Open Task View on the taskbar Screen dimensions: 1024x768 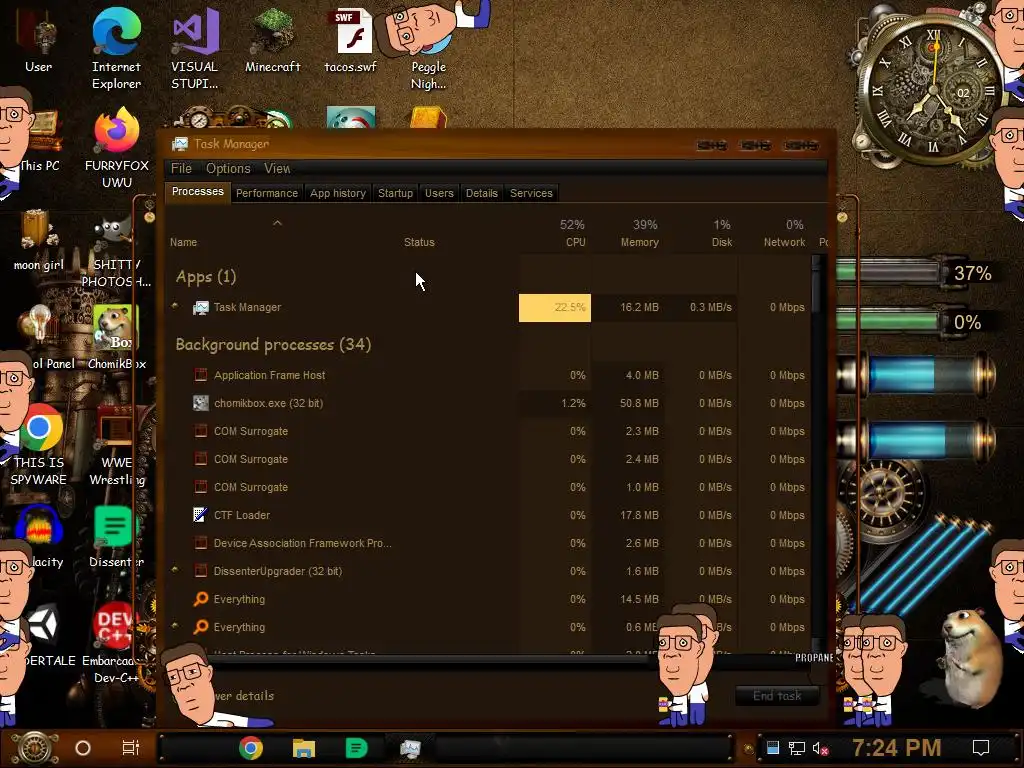pos(131,748)
